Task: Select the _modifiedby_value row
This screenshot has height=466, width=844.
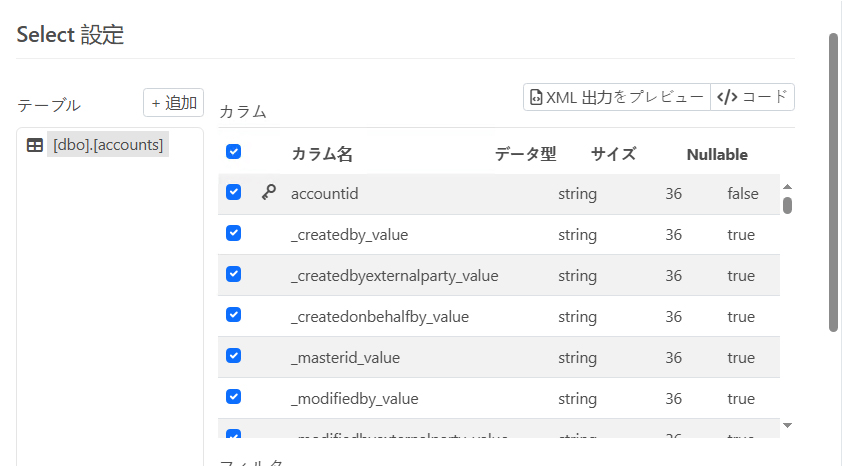Action: pyautogui.click(x=354, y=399)
